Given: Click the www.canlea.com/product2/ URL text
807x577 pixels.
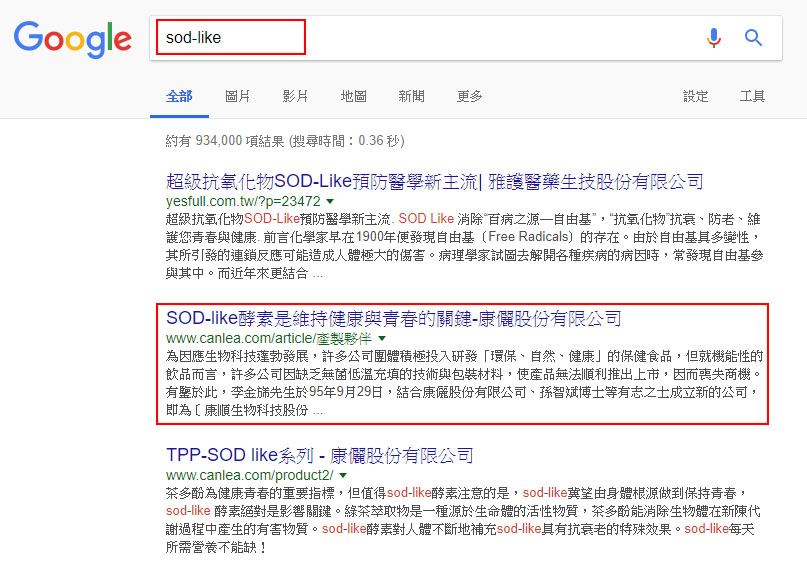Looking at the screenshot, I should tap(250, 475).
